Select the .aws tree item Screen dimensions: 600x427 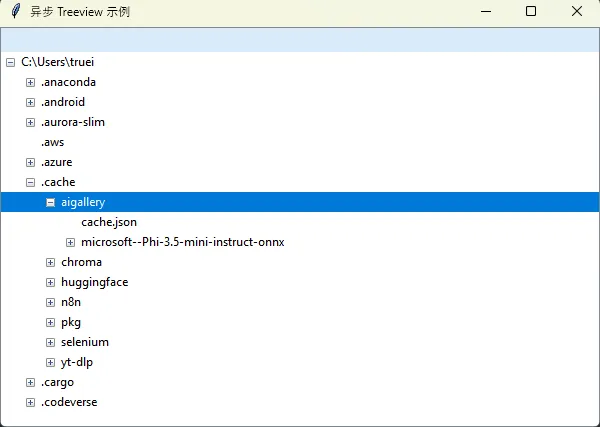coord(52,142)
